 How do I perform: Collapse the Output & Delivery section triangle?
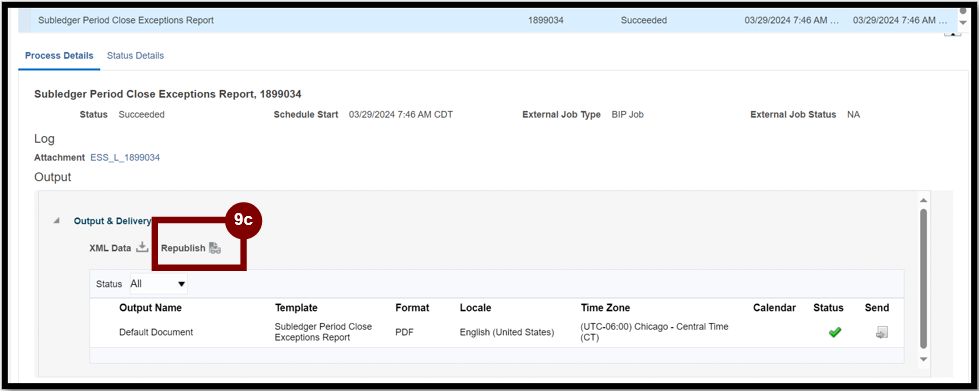[x=57, y=220]
